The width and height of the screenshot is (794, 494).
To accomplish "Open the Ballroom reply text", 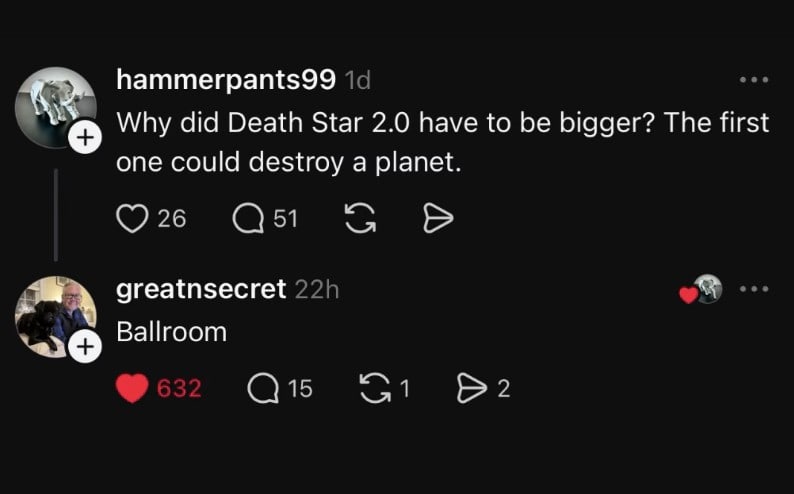I will (171, 331).
